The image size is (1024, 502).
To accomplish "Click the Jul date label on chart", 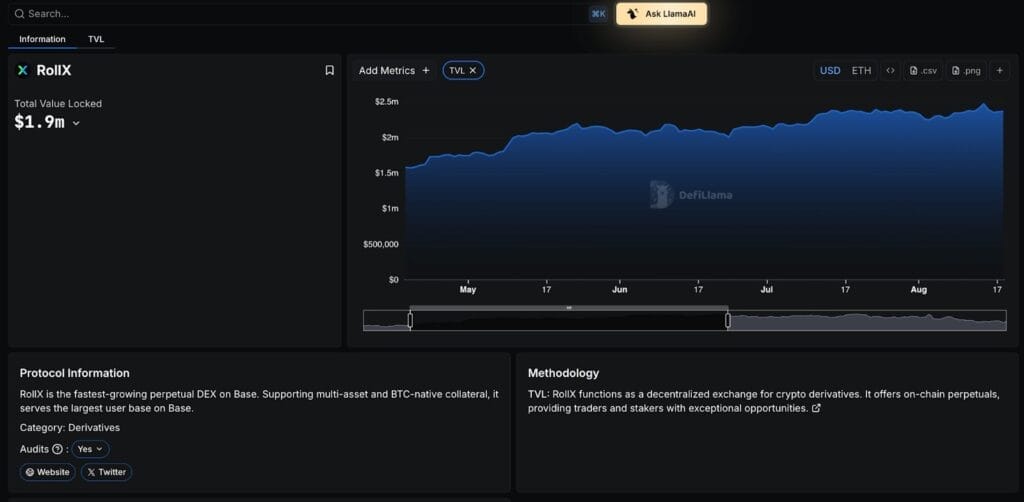I will click(767, 289).
